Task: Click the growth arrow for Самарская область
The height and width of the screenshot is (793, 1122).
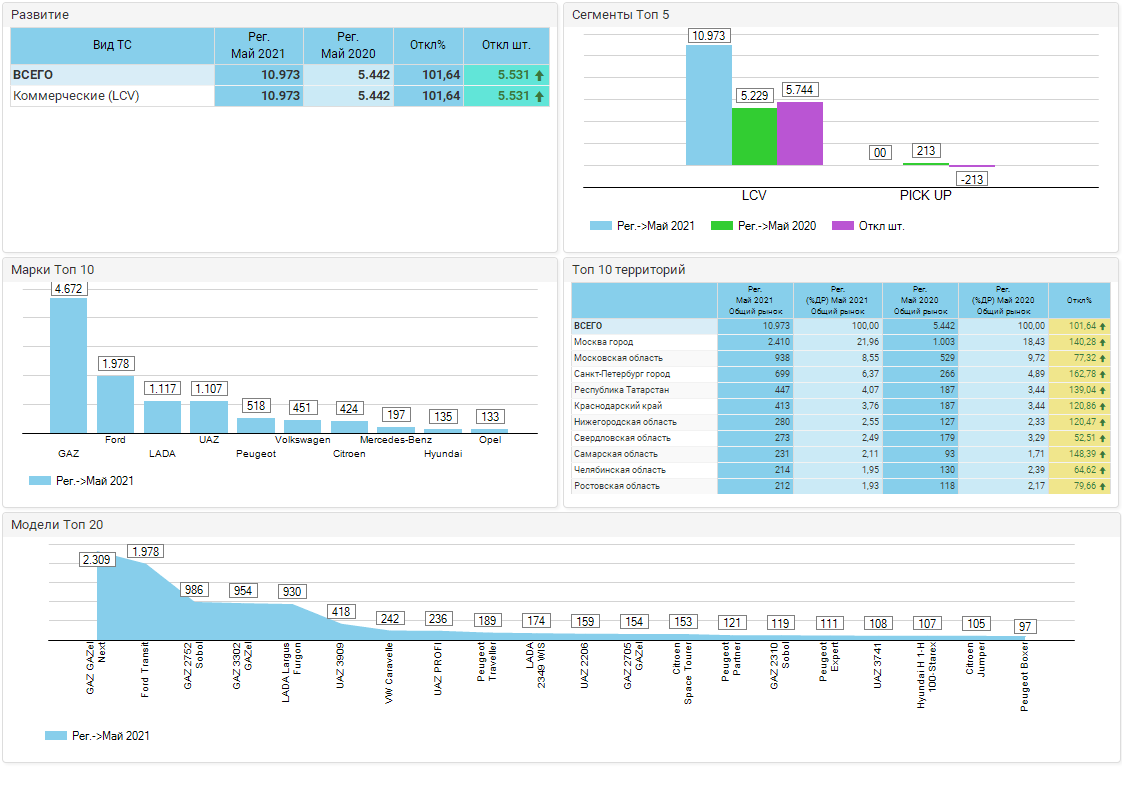Action: tap(1102, 454)
